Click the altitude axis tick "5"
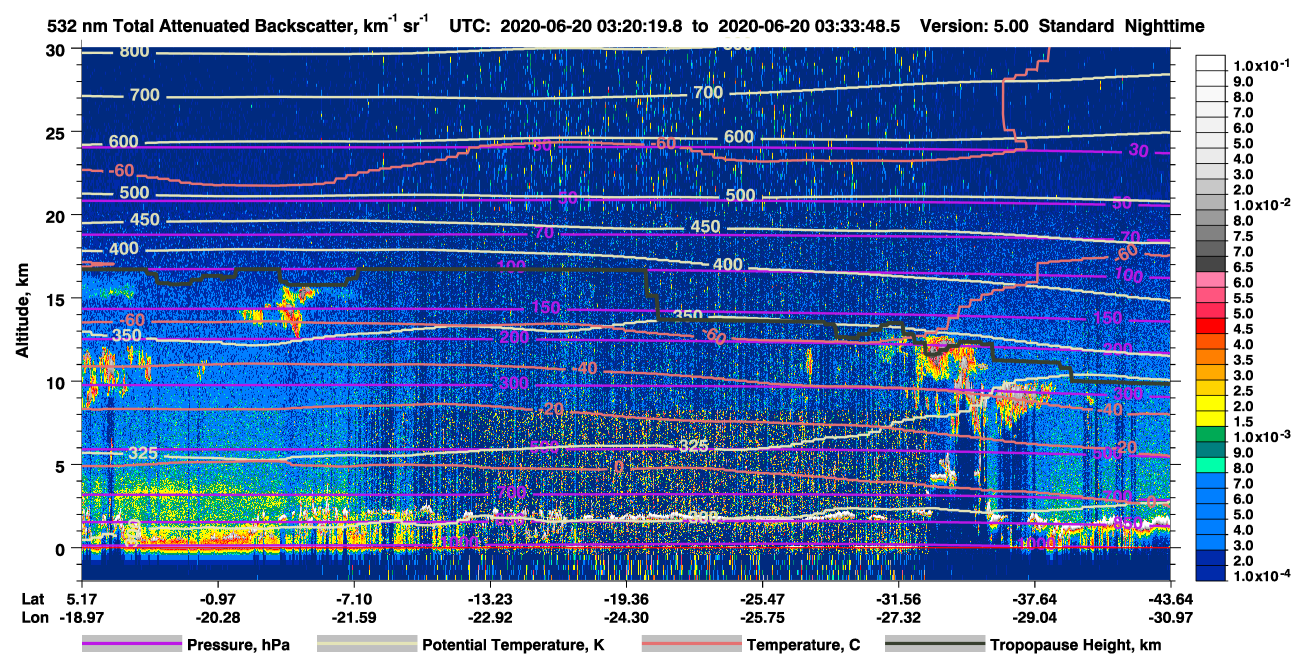Image resolution: width=1300 pixels, height=667 pixels. (62, 465)
